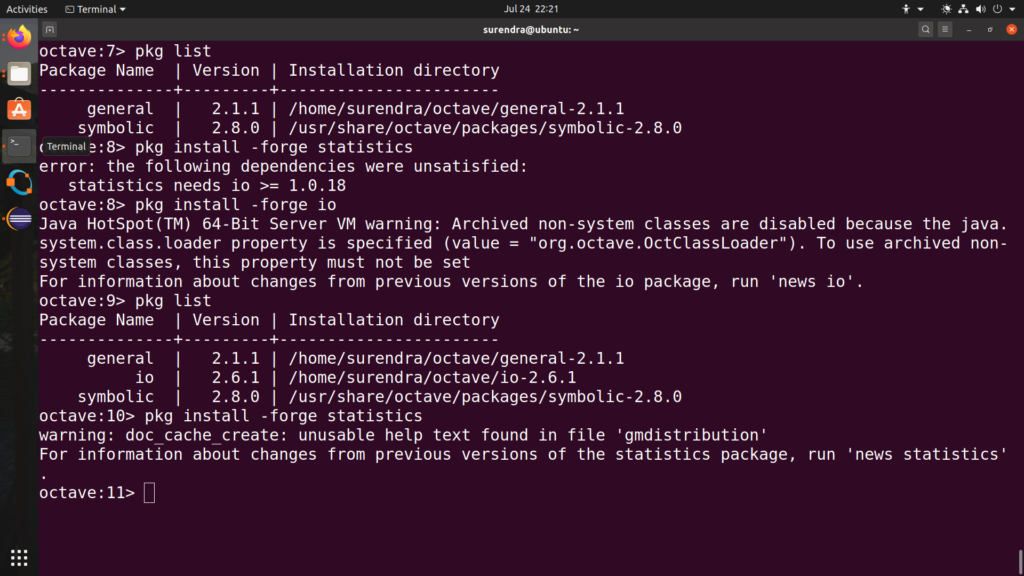Open the Files application from the dock
This screenshot has height=576, width=1024.
pyautogui.click(x=18, y=73)
